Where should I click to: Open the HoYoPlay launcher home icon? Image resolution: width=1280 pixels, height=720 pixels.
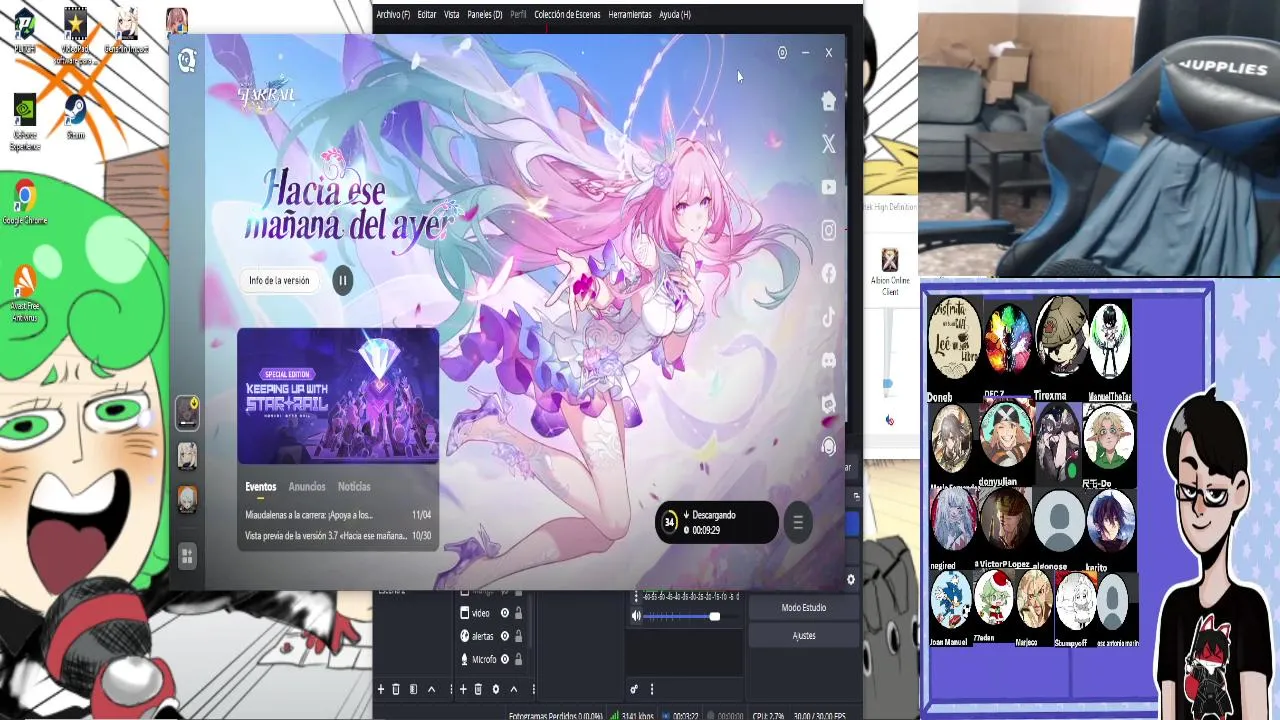point(828,101)
